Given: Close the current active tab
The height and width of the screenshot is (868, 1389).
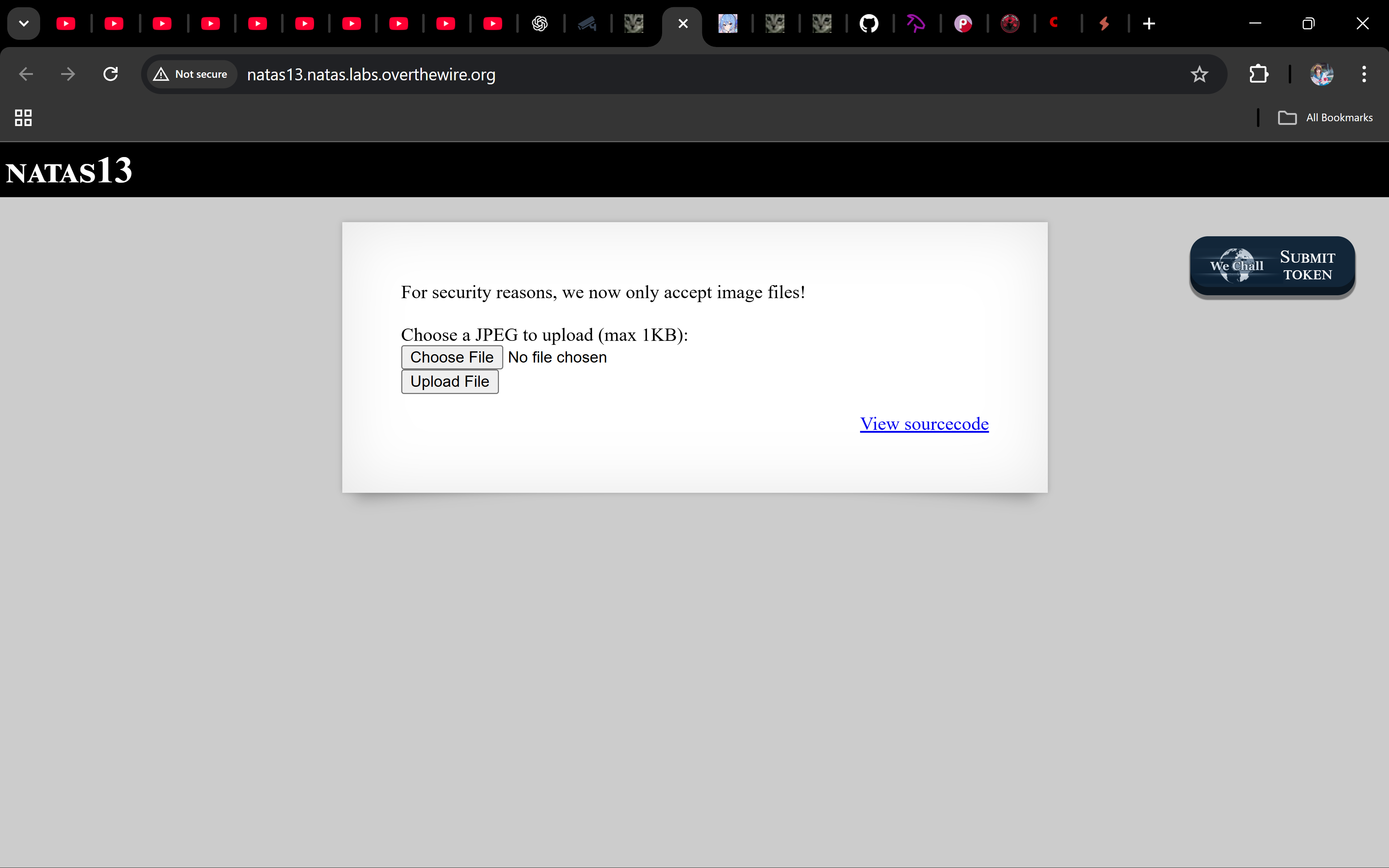Looking at the screenshot, I should point(682,24).
